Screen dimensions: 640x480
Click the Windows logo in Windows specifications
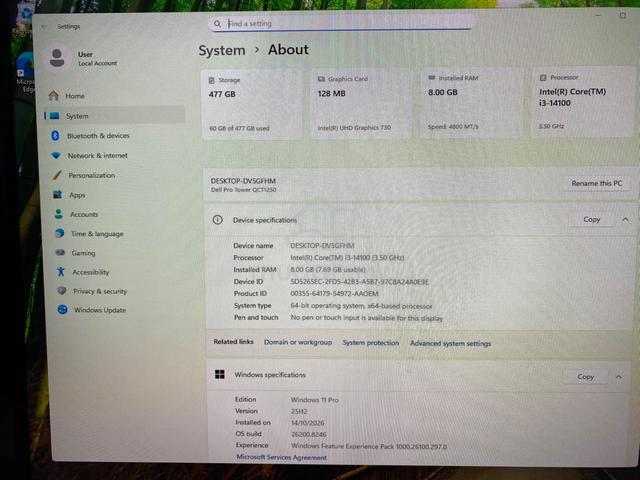[220, 374]
